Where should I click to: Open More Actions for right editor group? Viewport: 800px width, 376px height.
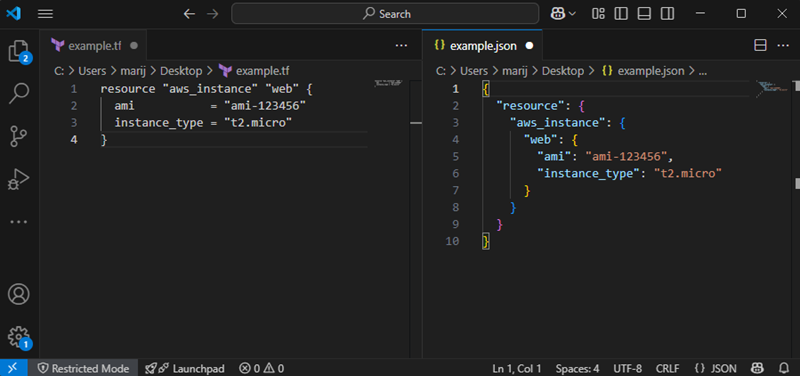[783, 45]
